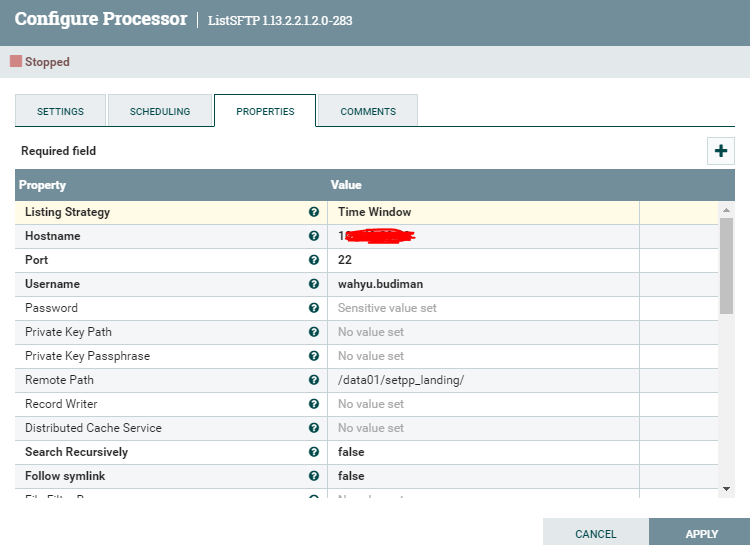
Task: Open help icon for Port
Action: point(314,260)
